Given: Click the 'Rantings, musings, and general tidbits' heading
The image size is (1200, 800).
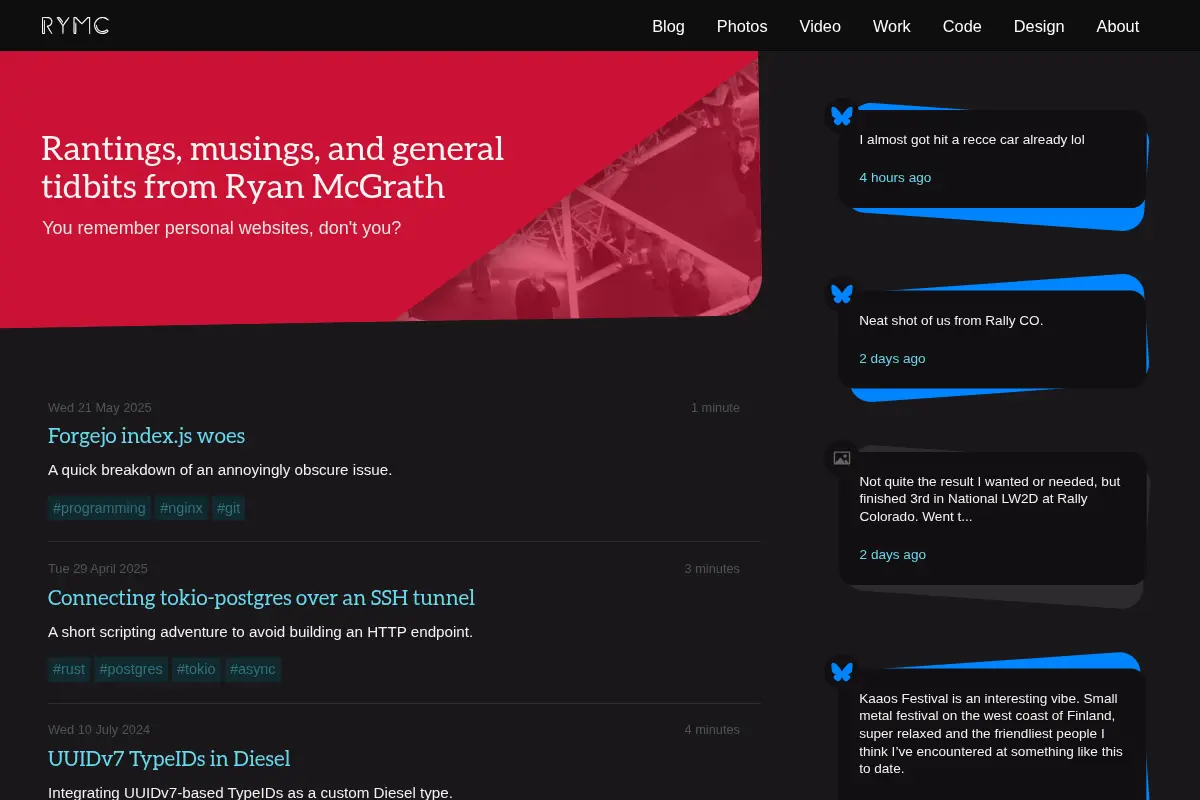Looking at the screenshot, I should coord(273,167).
